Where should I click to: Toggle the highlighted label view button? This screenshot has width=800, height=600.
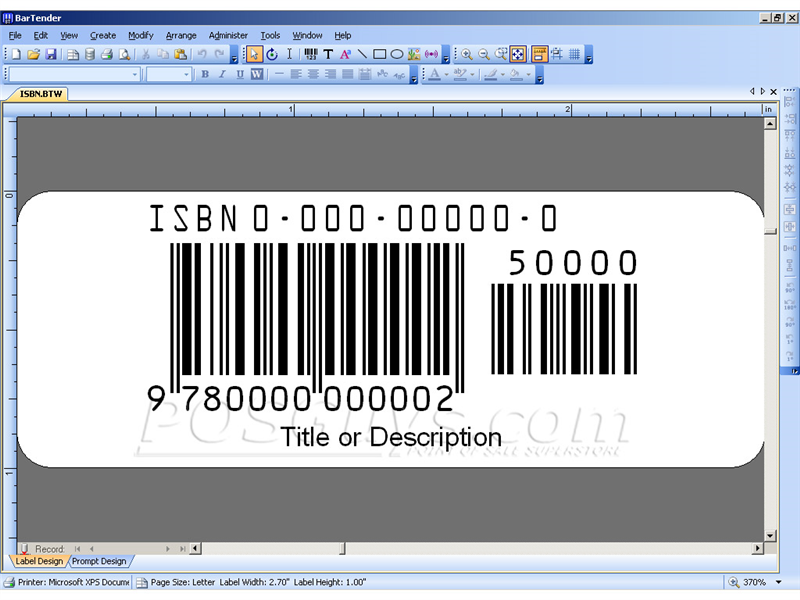[539, 54]
